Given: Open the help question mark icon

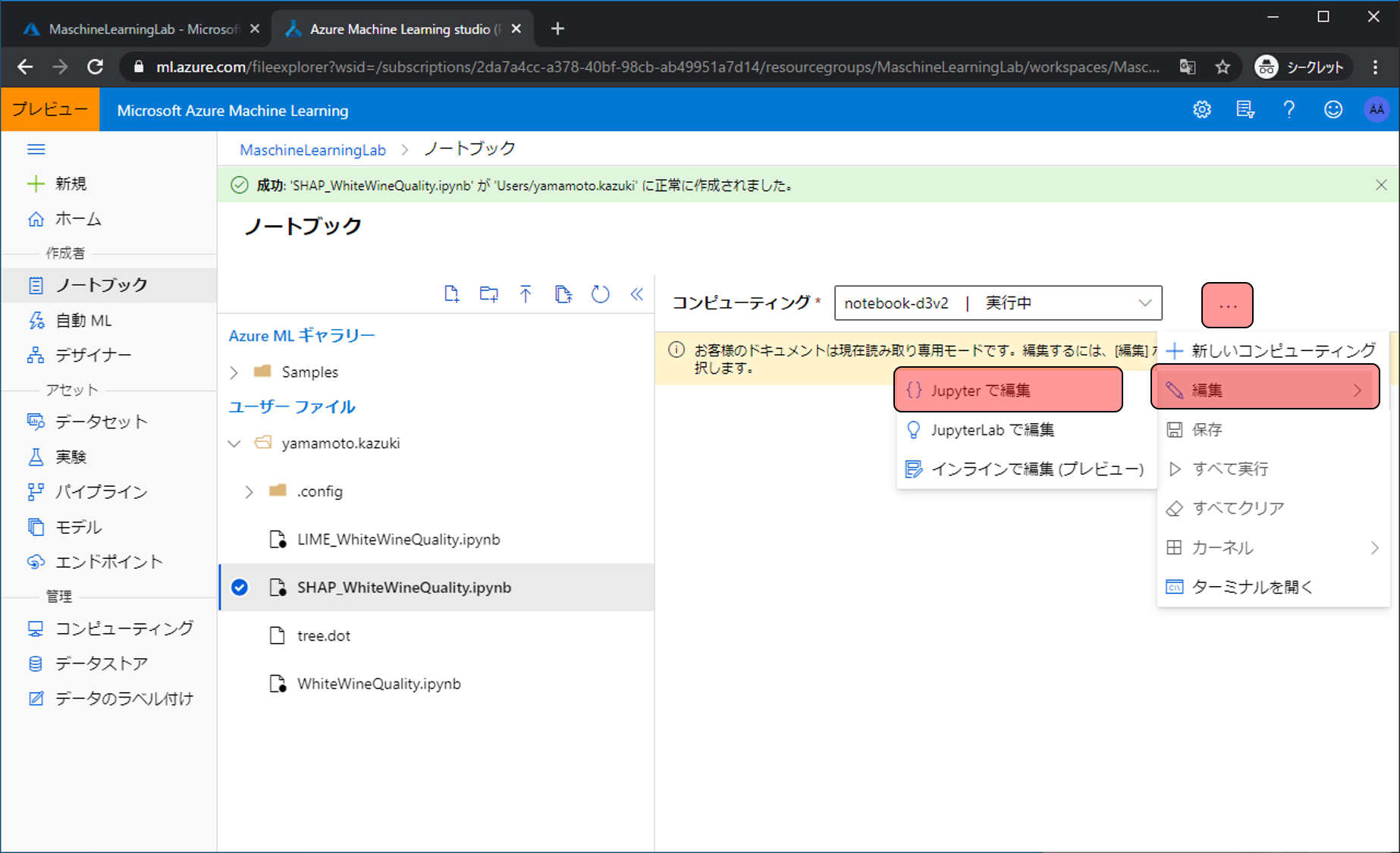Looking at the screenshot, I should [x=1289, y=110].
